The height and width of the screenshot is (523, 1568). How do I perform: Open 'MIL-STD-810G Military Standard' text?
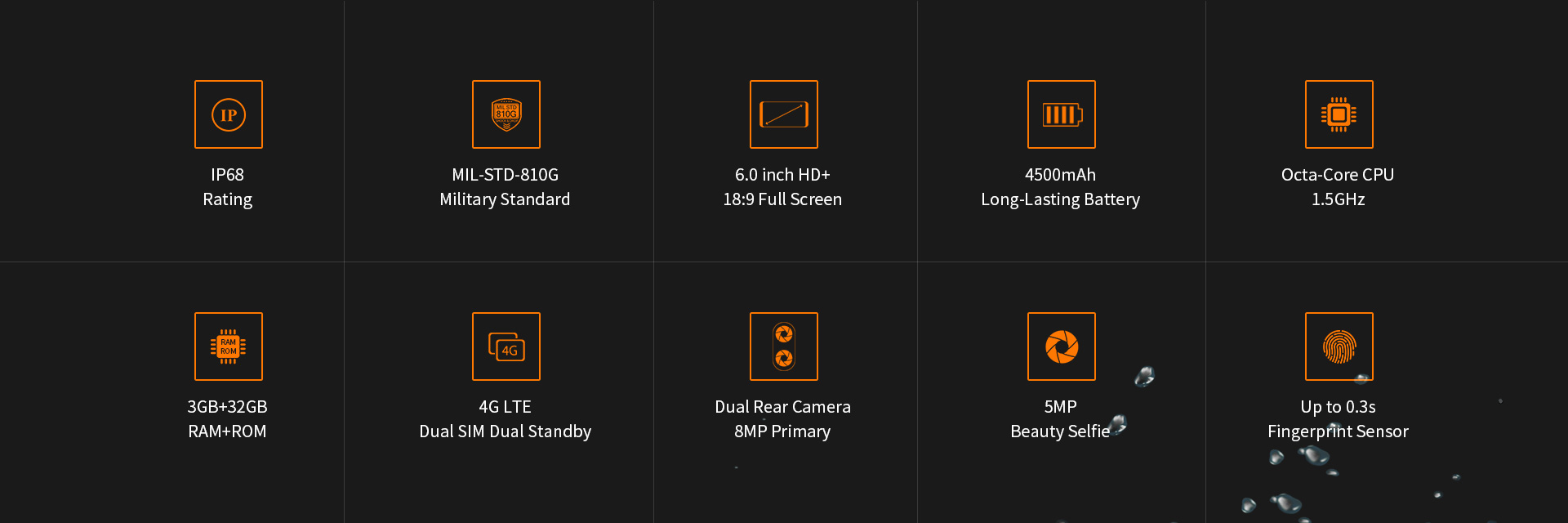click(505, 187)
